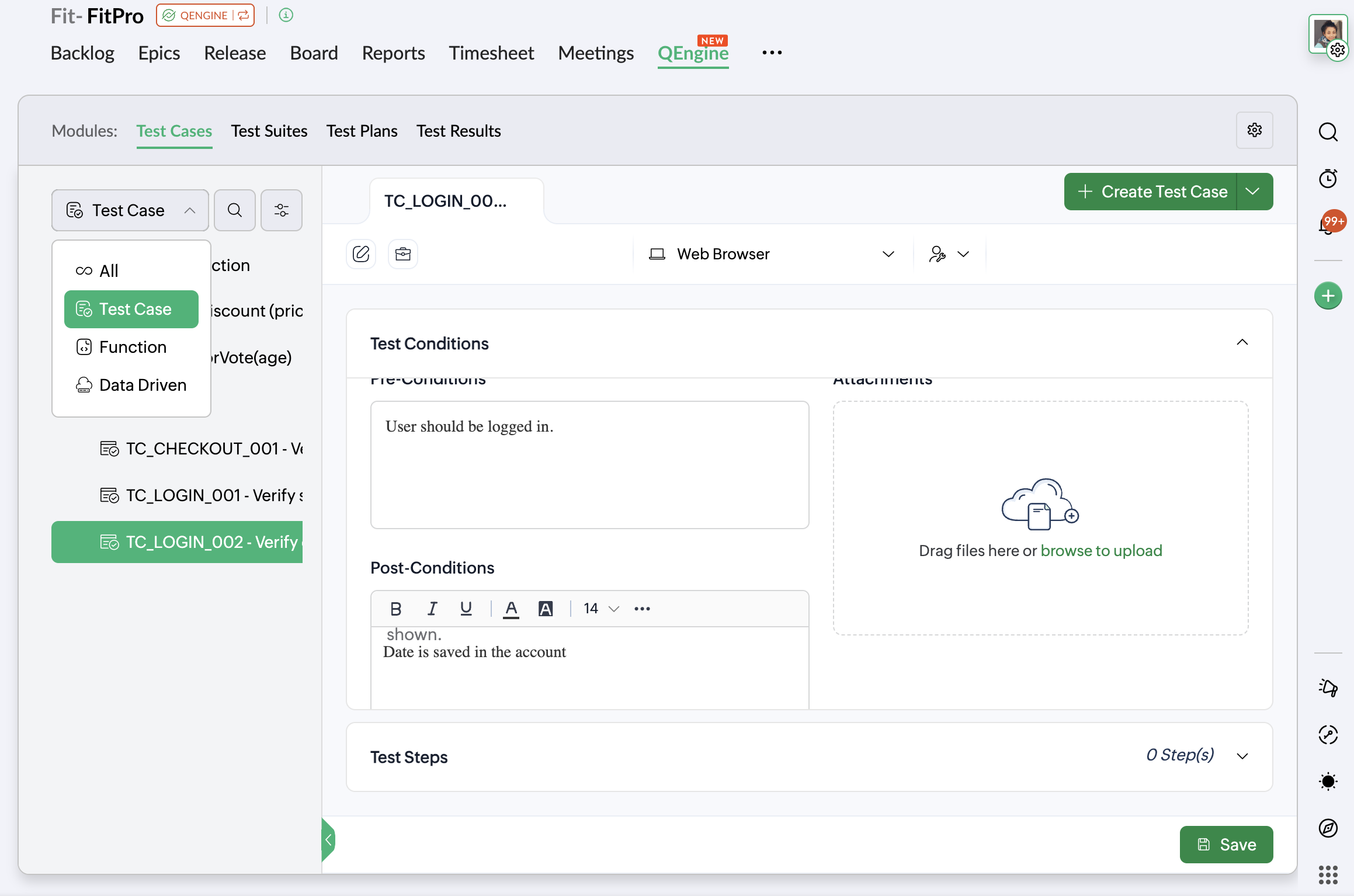1354x896 pixels.
Task: Open font size 14 dropdown
Action: [x=601, y=609]
